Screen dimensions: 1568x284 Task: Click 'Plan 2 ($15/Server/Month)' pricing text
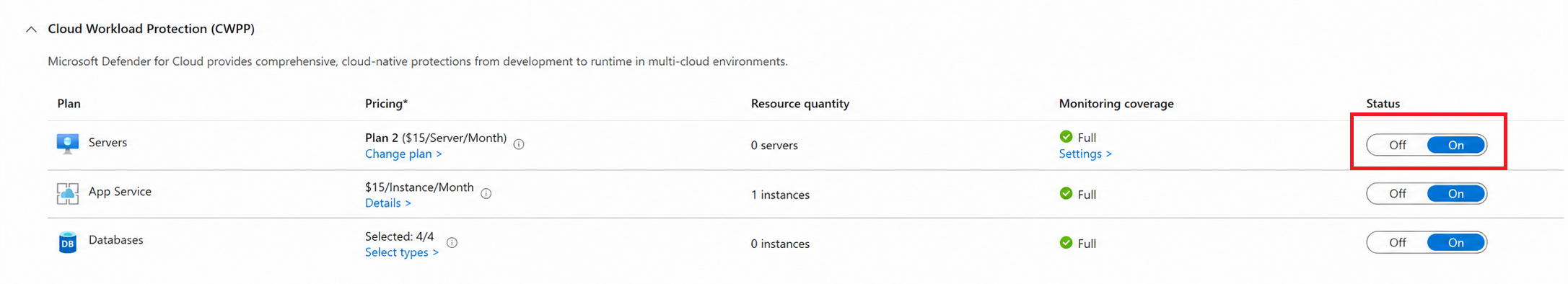point(436,138)
